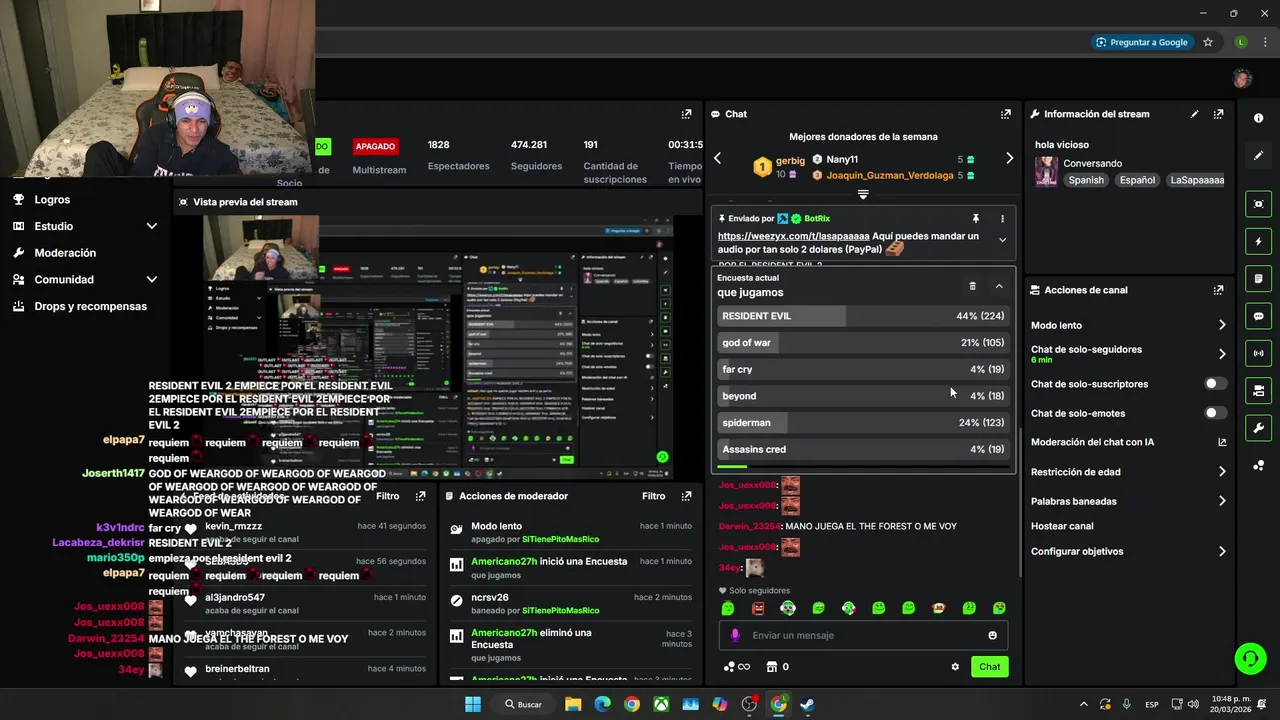Image resolution: width=1280 pixels, height=720 pixels.
Task: Click the Spanish stream tag
Action: (1086, 180)
